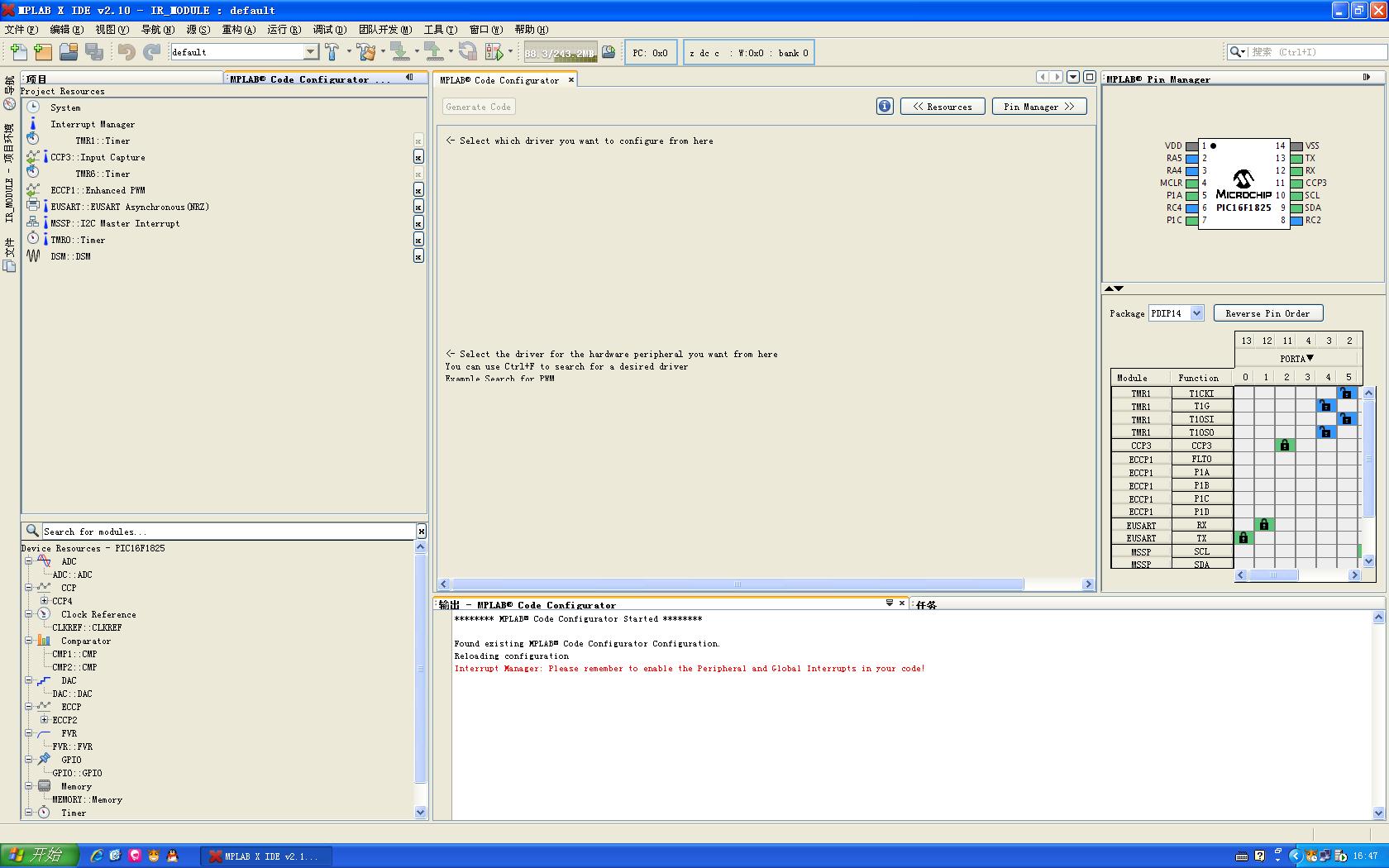Select the MPLAB Code Configurator editor tab
This screenshot has height=868, width=1389.
click(x=499, y=80)
